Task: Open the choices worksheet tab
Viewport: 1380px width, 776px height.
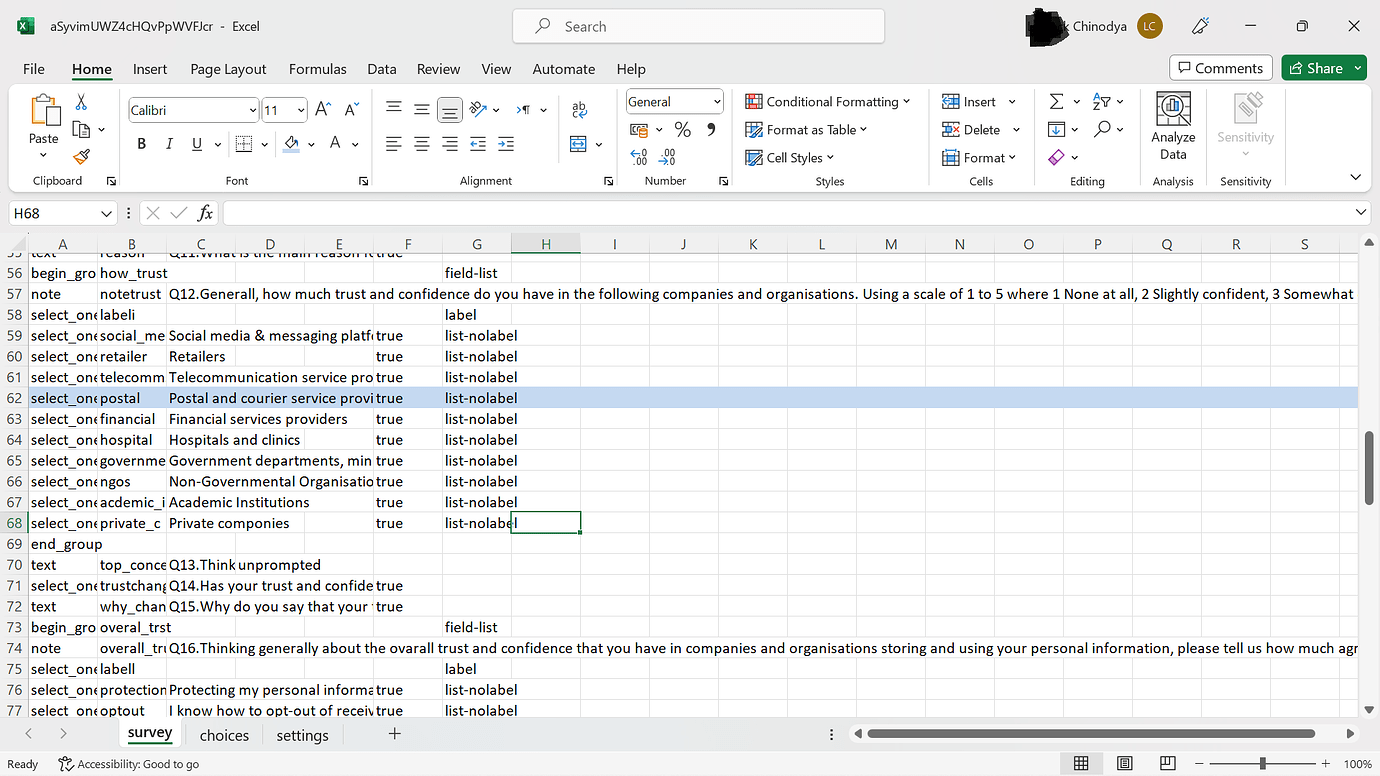Action: 224,735
